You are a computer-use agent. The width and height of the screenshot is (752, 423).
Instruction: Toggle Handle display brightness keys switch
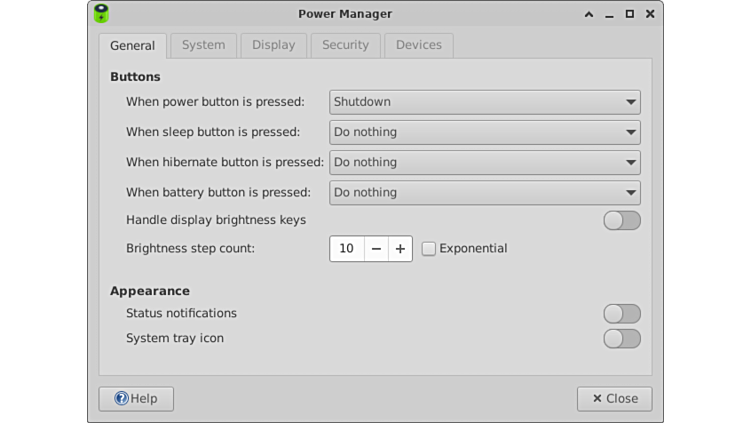click(x=621, y=220)
